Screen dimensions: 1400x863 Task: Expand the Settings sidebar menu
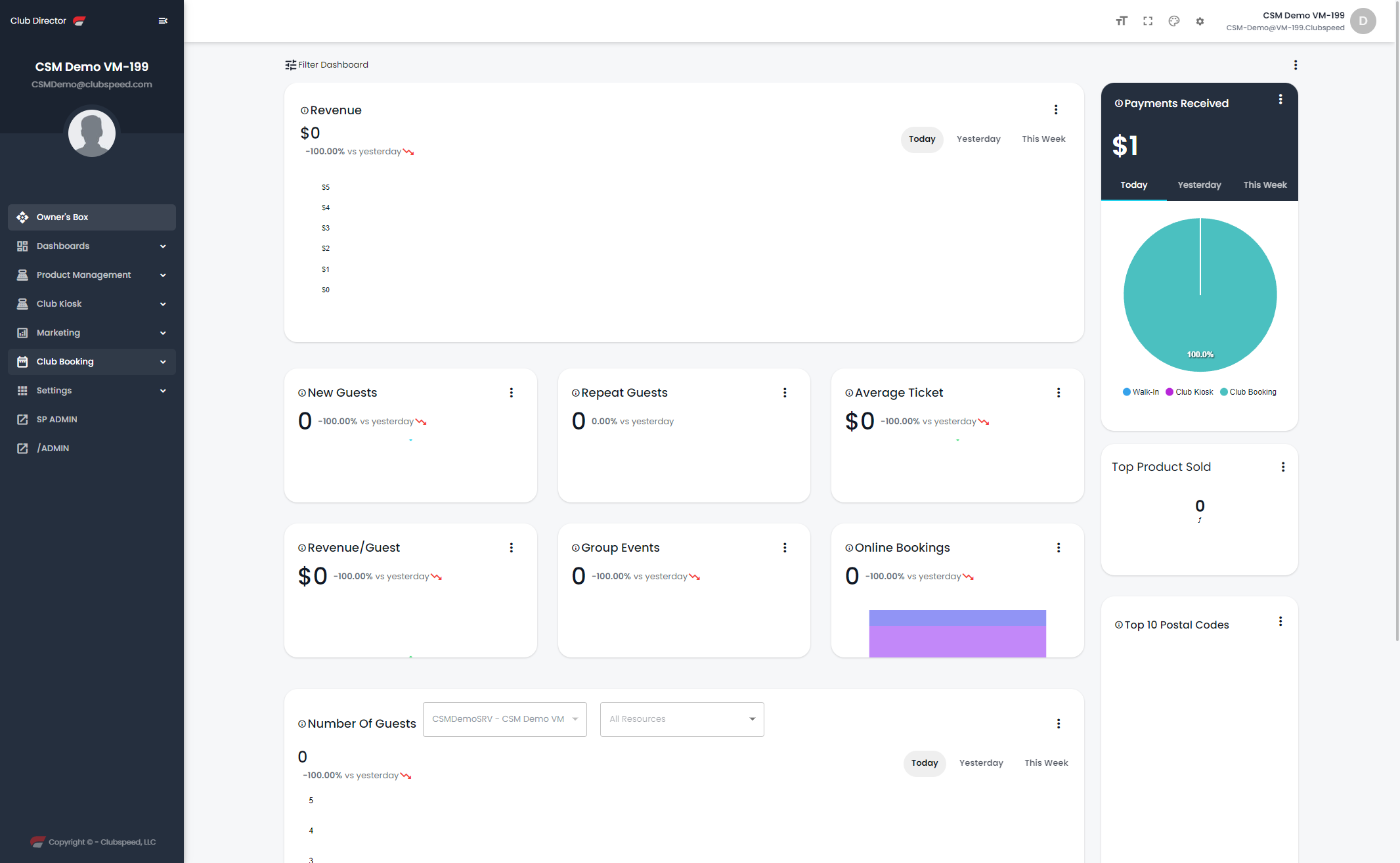pos(92,391)
